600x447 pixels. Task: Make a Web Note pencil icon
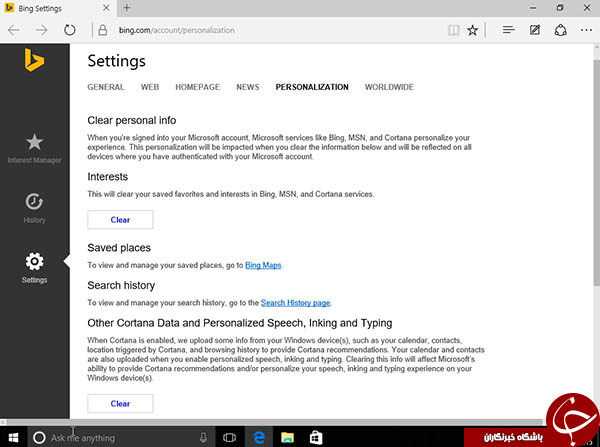click(x=535, y=30)
